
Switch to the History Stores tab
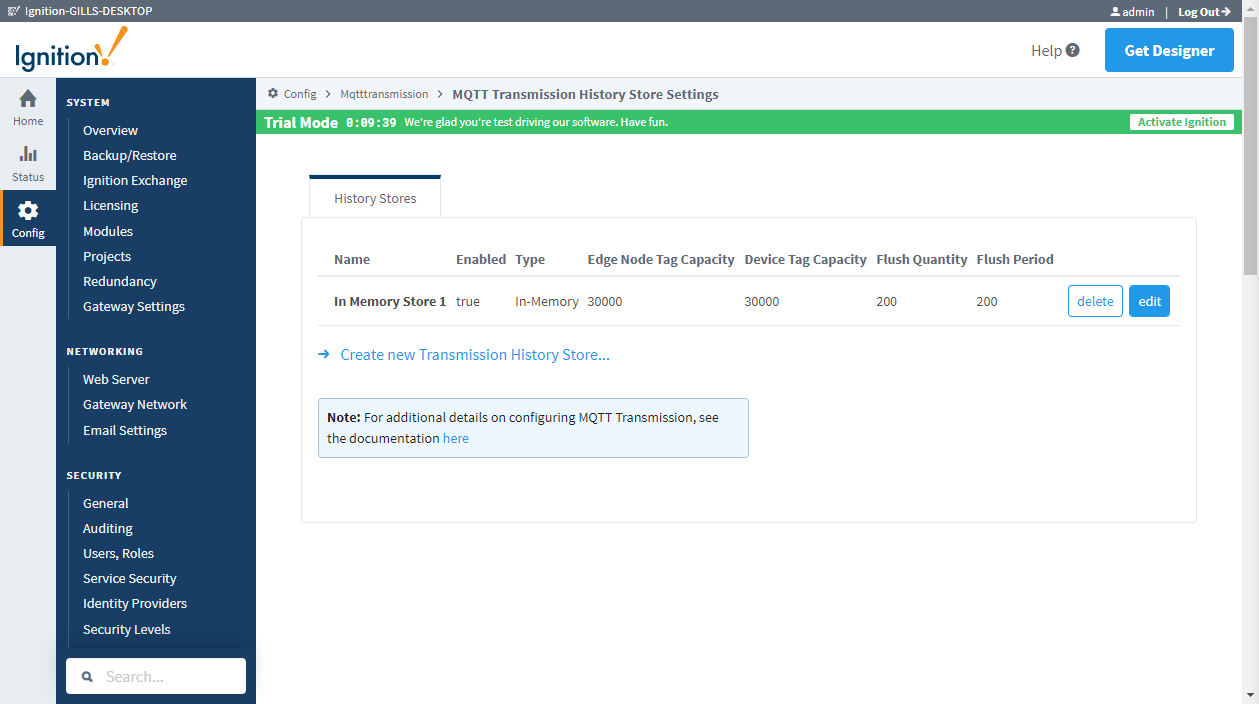click(375, 198)
